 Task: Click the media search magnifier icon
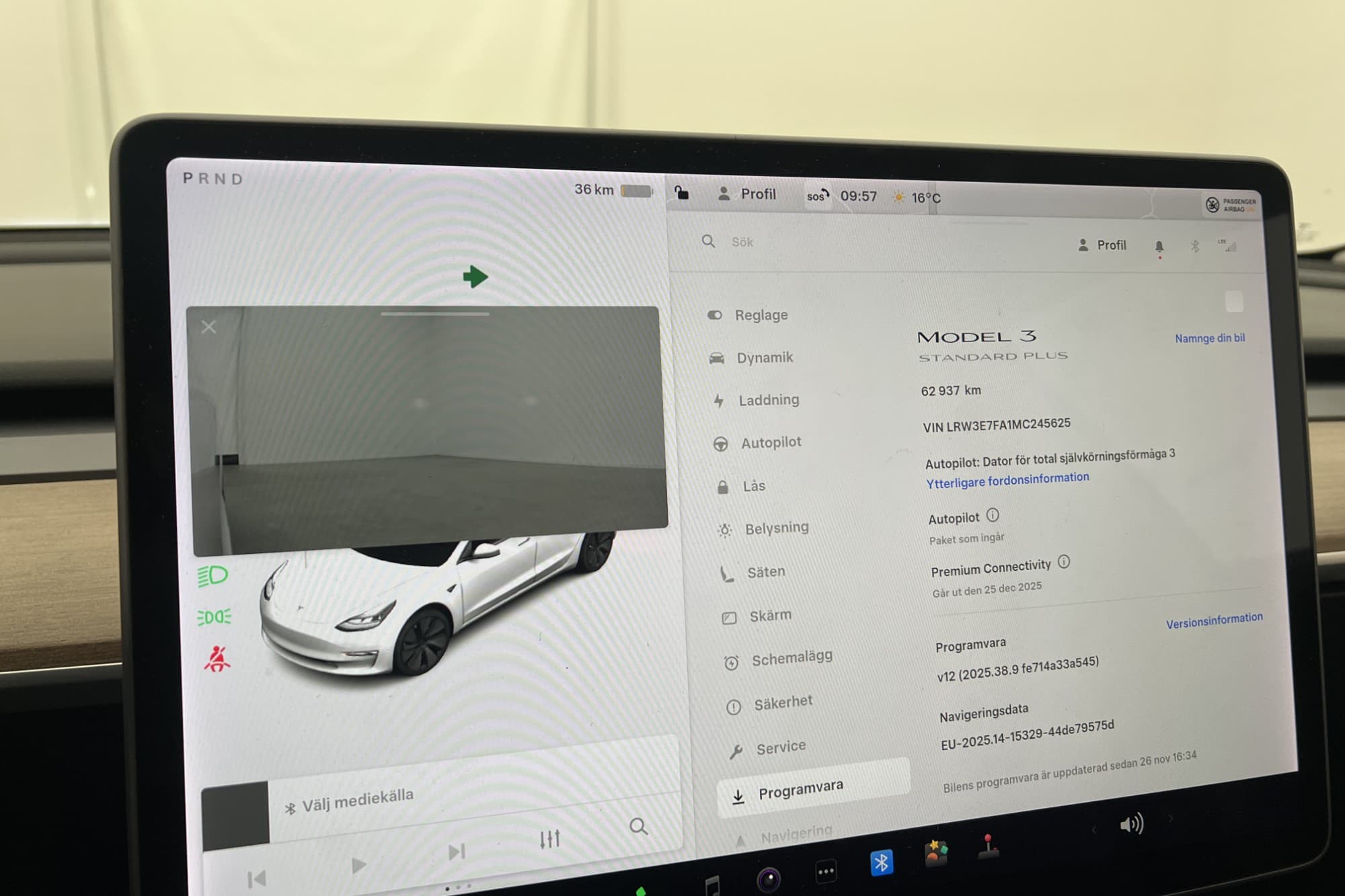point(638,826)
